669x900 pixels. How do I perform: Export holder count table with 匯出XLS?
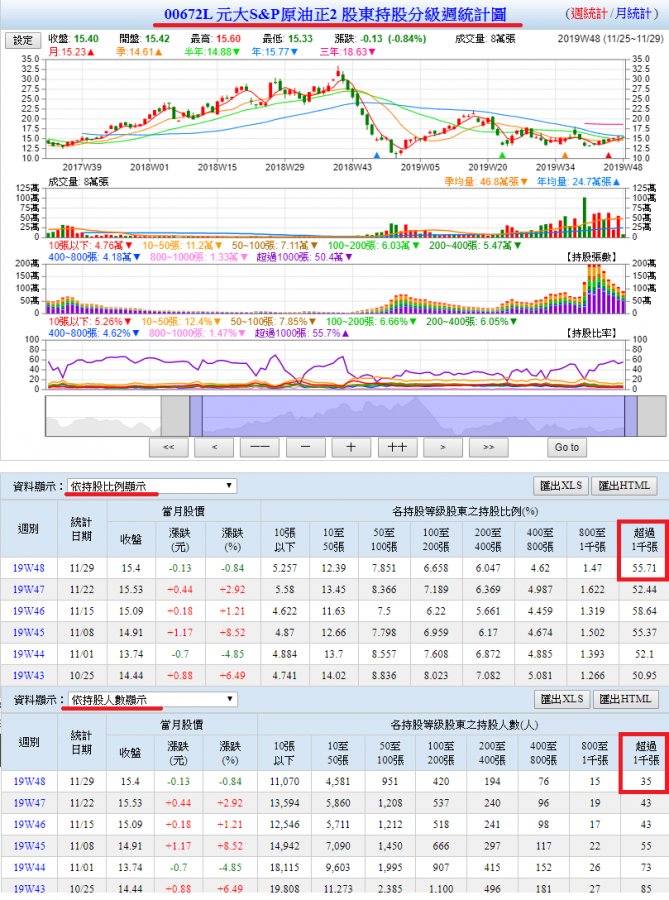point(562,699)
